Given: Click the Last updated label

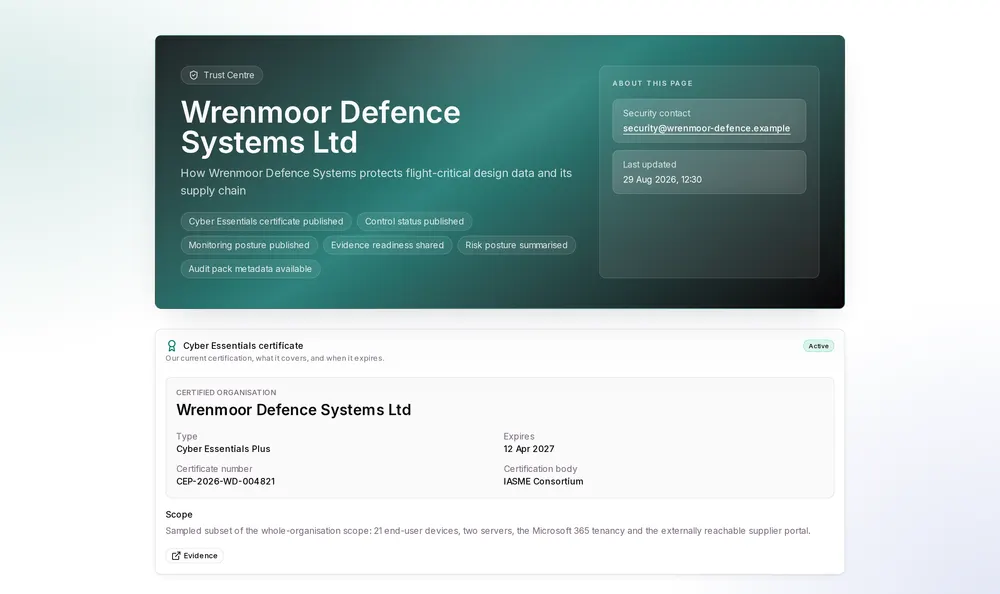Looking at the screenshot, I should coord(649,165).
